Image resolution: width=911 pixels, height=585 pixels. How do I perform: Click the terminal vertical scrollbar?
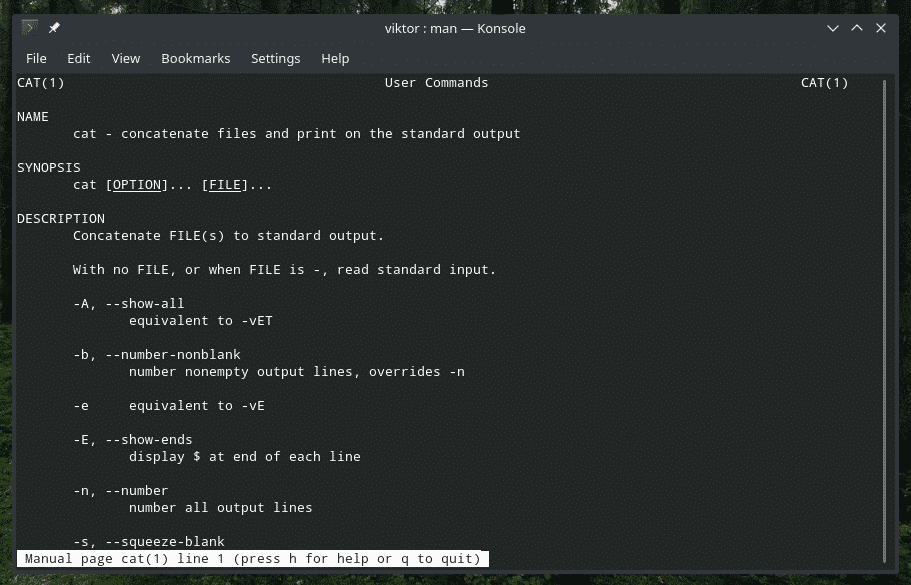[x=884, y=322]
